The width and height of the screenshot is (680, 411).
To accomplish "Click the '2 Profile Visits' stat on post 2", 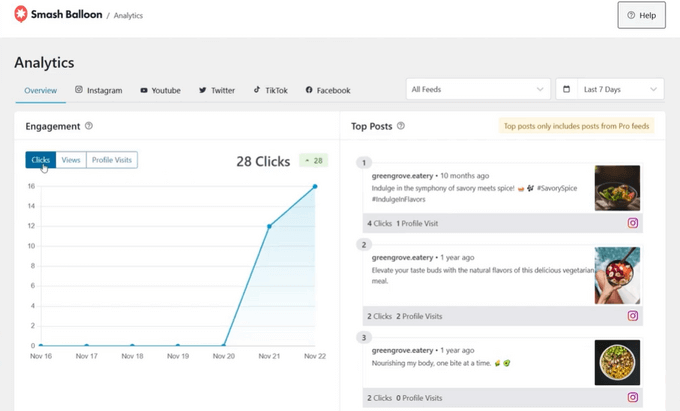I will (x=419, y=316).
